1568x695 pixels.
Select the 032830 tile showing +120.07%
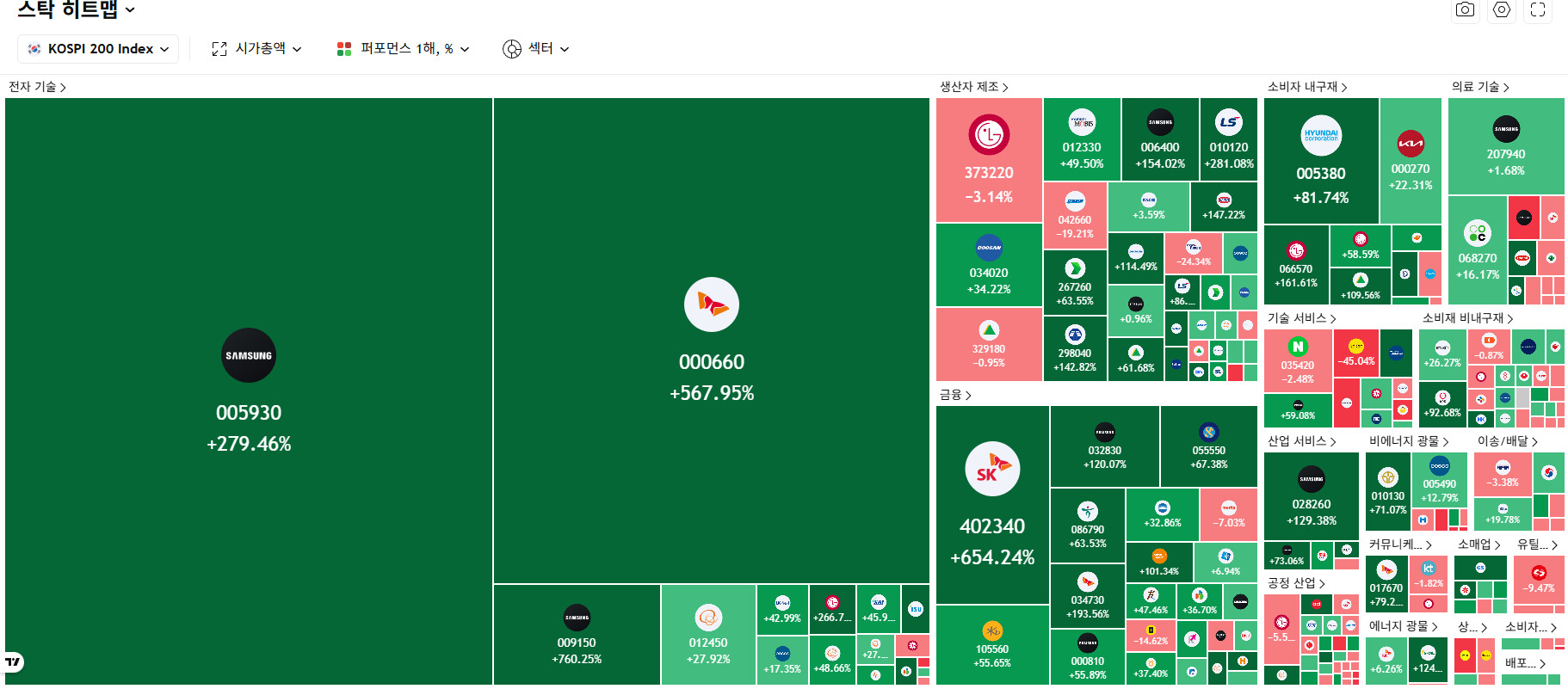(1105, 446)
